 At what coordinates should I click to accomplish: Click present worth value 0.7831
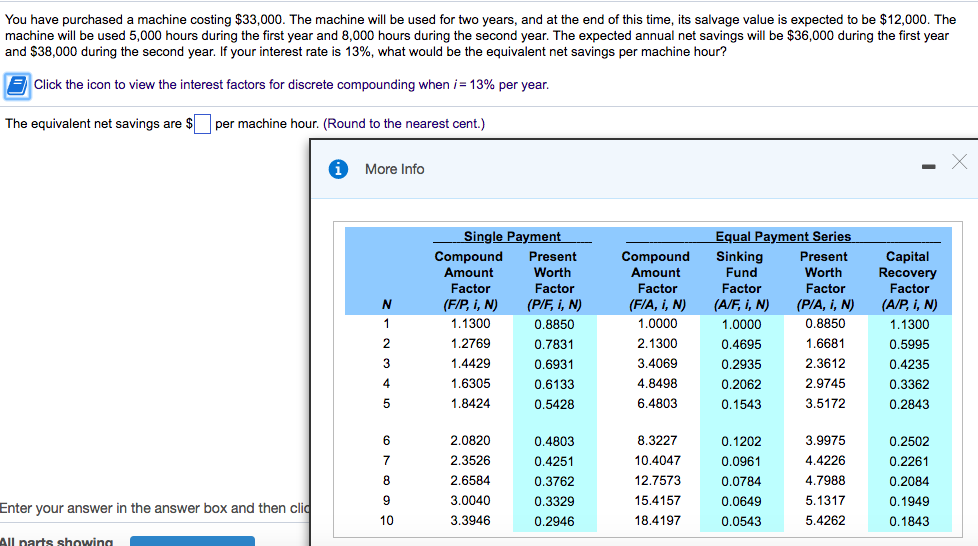[x=554, y=344]
